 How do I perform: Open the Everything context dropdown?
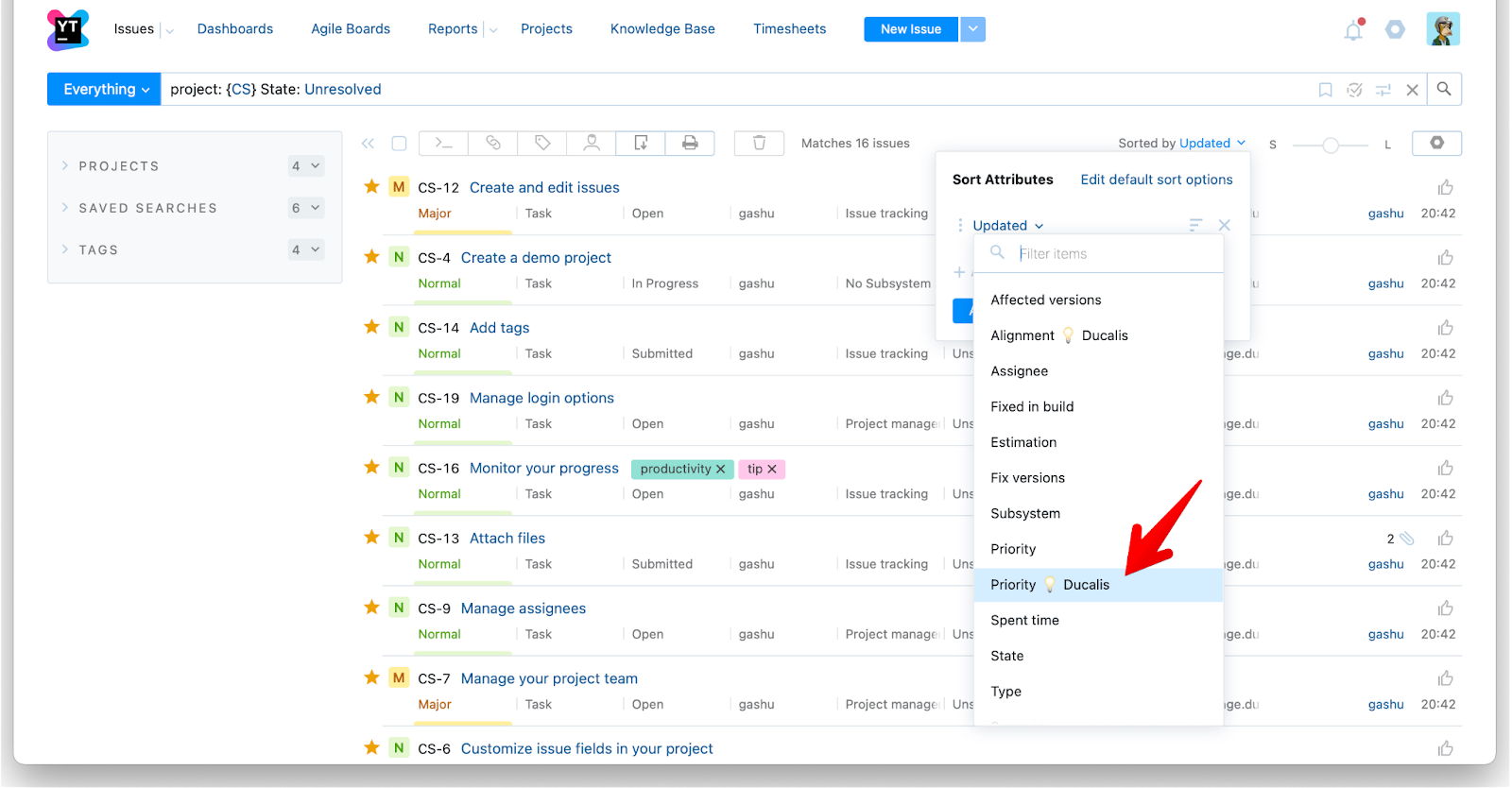coord(104,89)
